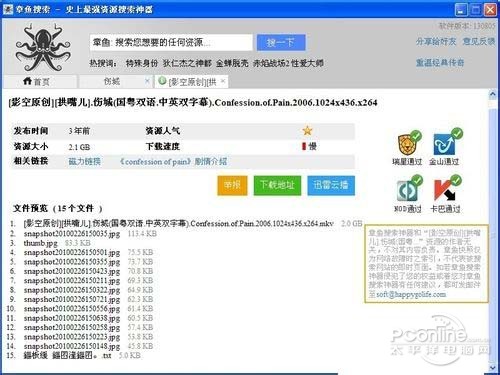Switch to the 首页 tab
The height and width of the screenshot is (375, 500).
click(40, 82)
